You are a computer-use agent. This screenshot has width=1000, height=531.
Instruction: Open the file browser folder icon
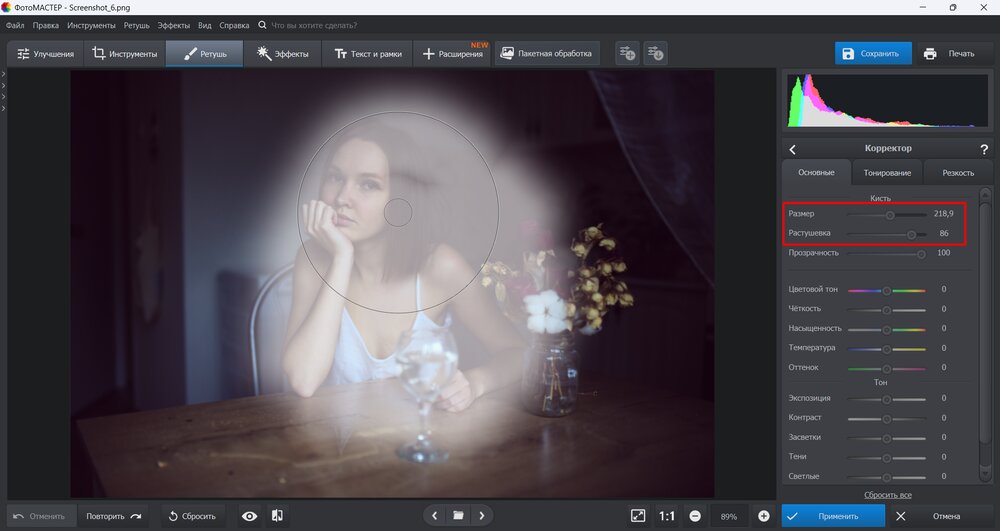coord(458,516)
